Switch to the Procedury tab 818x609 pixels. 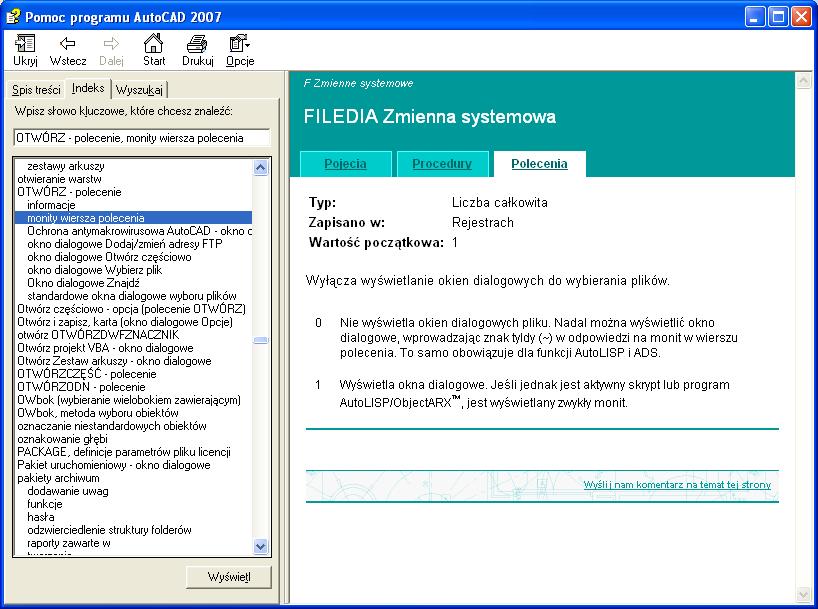click(x=442, y=164)
